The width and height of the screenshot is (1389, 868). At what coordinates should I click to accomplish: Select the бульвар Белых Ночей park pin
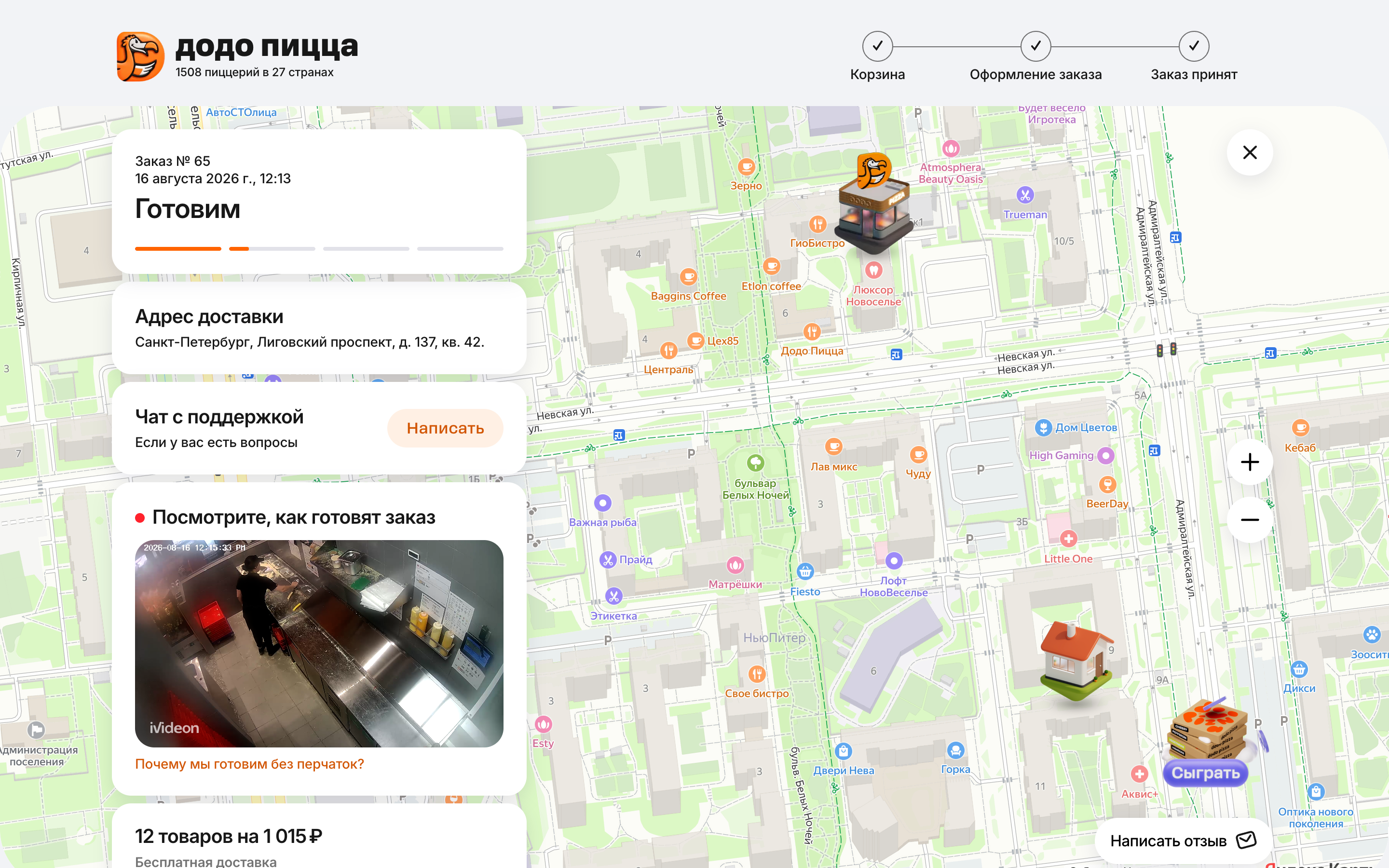click(x=755, y=463)
